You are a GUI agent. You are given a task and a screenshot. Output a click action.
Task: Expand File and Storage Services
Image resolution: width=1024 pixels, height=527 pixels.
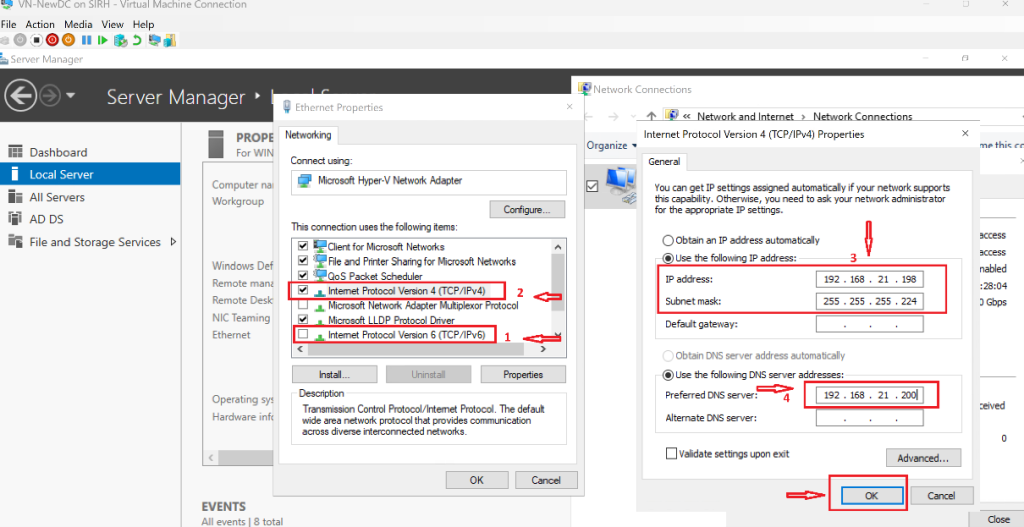point(173,242)
